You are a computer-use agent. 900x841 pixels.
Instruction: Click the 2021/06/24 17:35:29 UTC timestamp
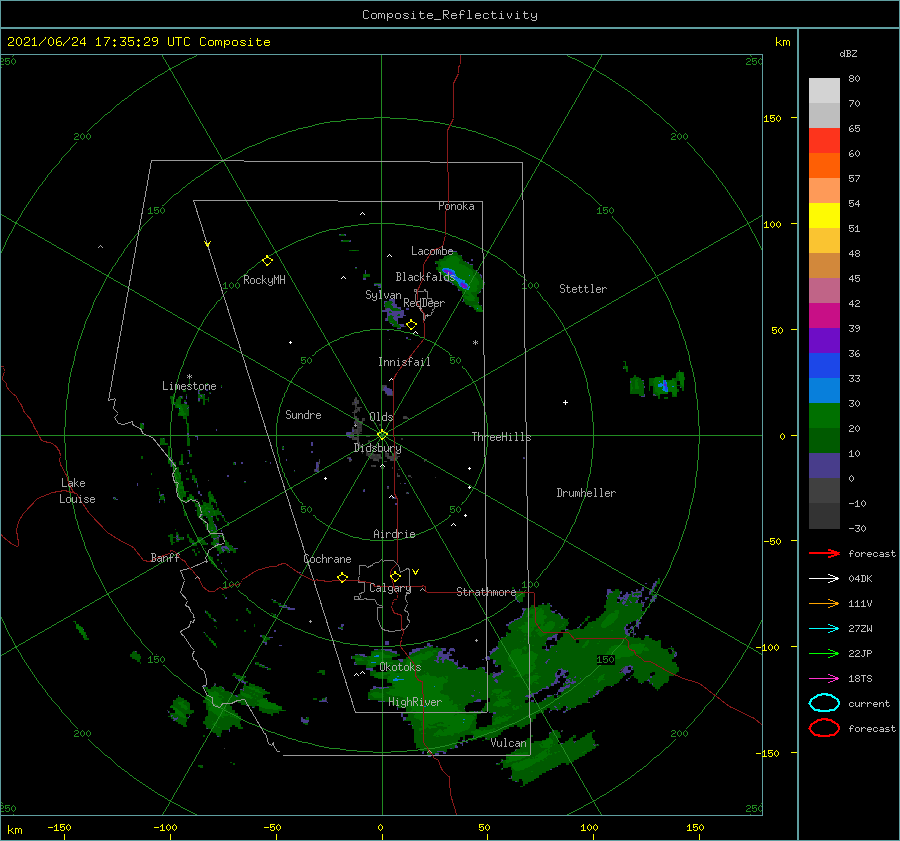point(98,42)
